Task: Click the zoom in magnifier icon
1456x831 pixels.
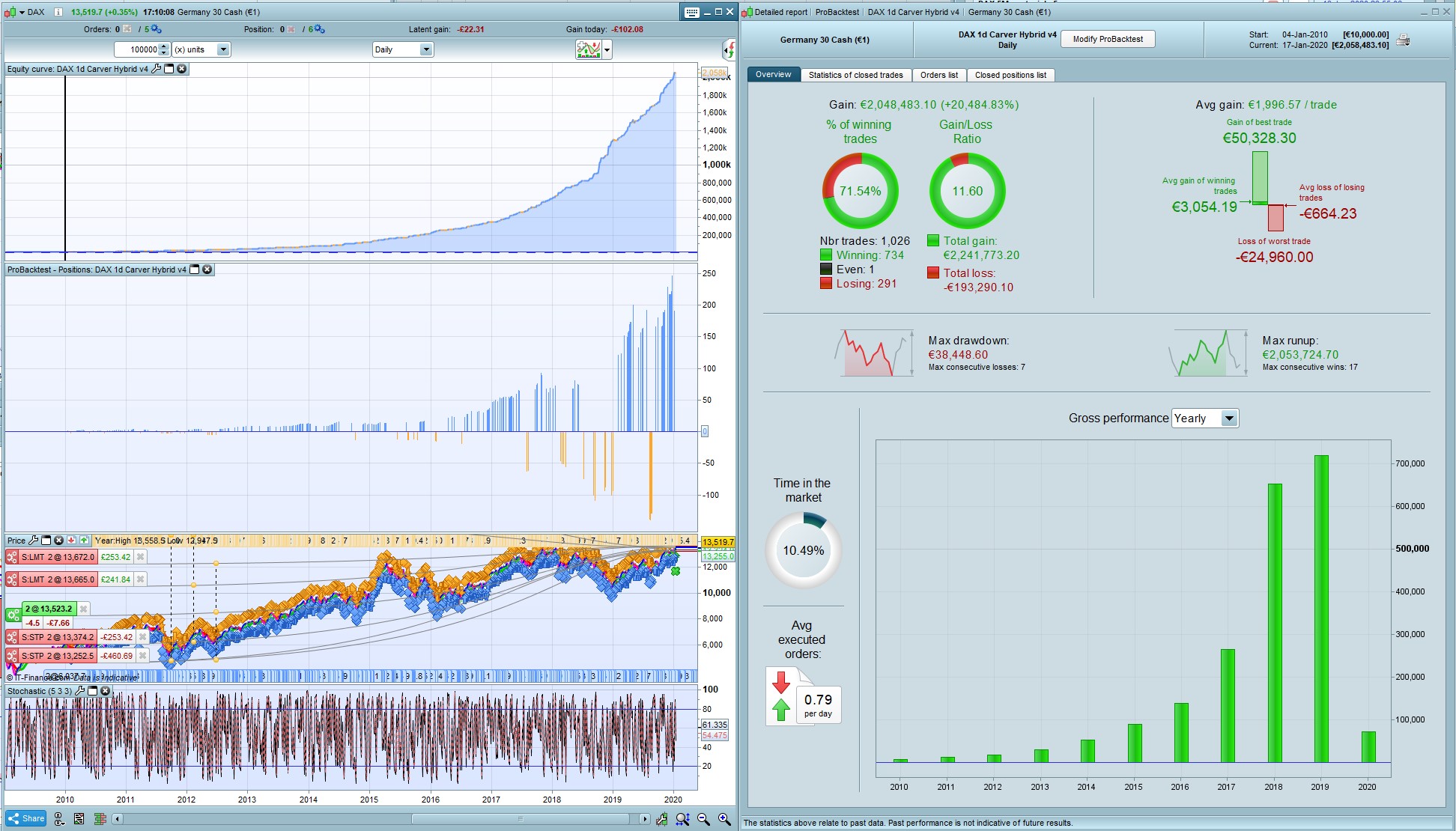Action: (724, 819)
